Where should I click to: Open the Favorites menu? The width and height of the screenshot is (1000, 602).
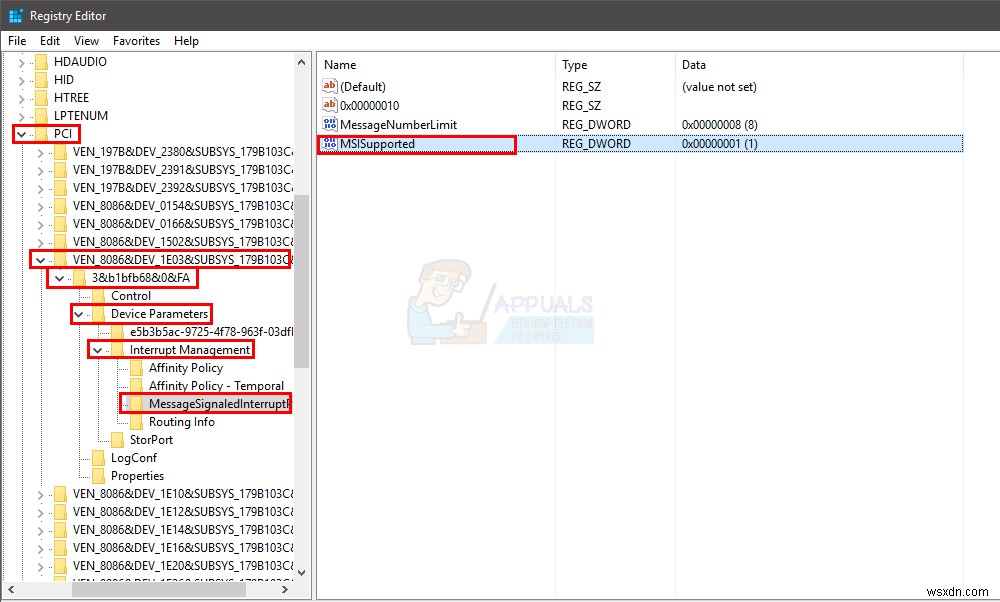click(x=136, y=41)
